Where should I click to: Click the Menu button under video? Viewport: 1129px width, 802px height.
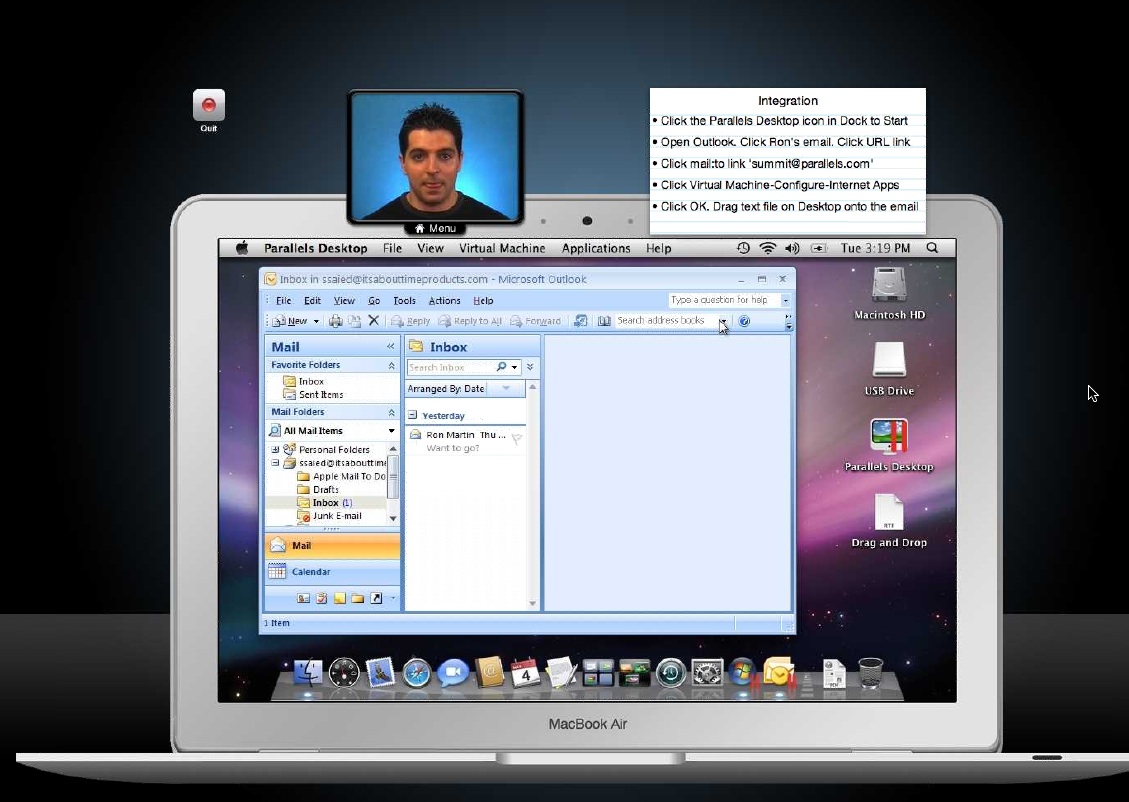pyautogui.click(x=436, y=228)
